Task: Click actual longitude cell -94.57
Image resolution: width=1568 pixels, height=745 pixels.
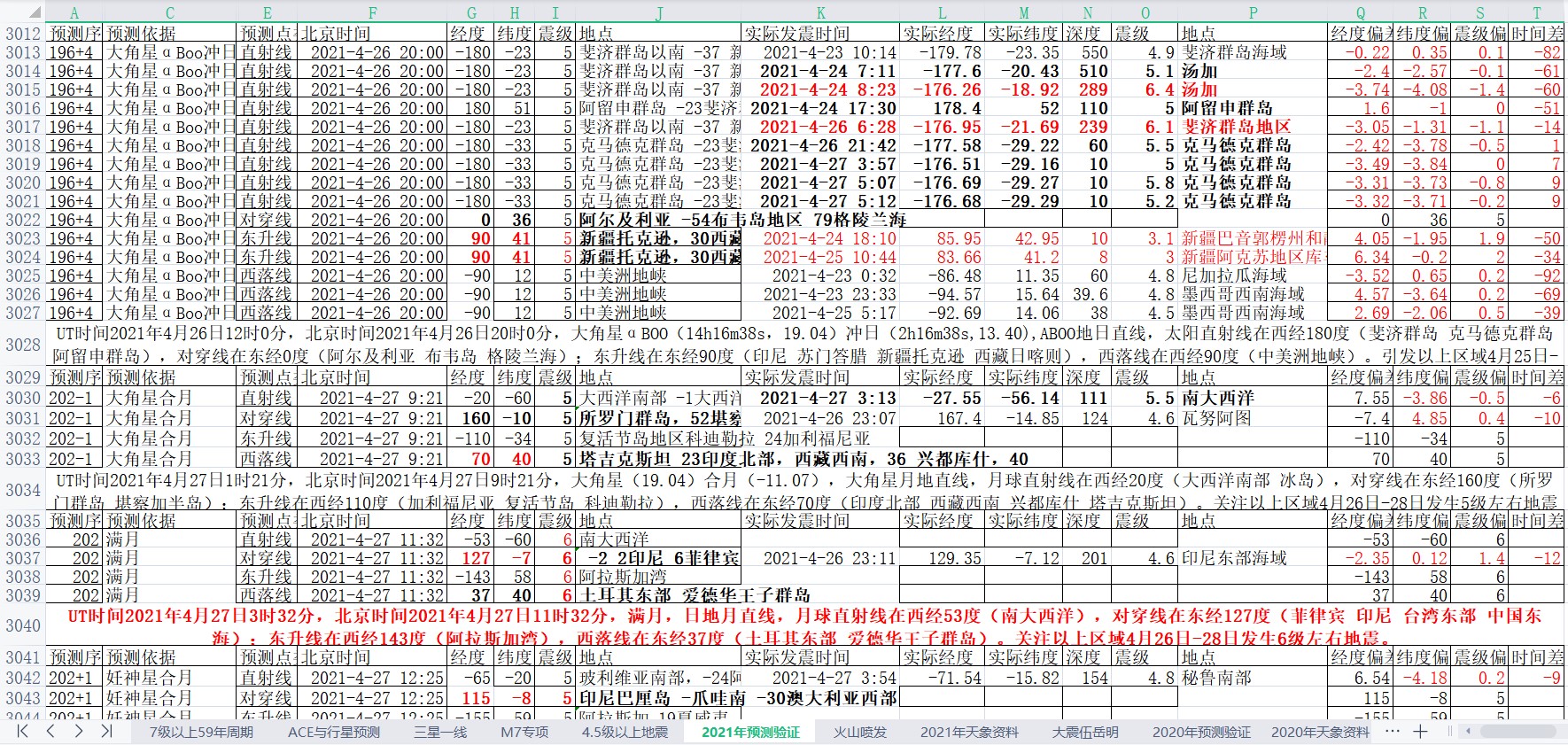Action: pyautogui.click(x=943, y=294)
